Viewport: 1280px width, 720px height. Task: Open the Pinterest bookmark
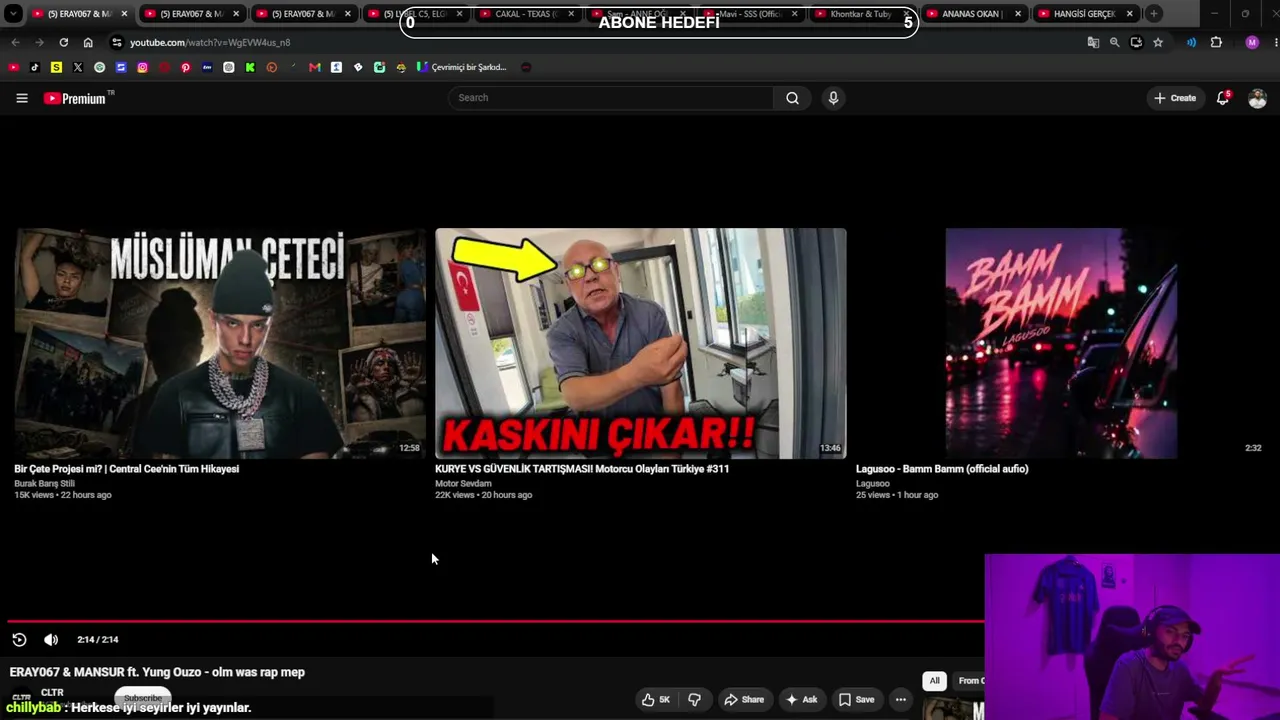tap(186, 68)
